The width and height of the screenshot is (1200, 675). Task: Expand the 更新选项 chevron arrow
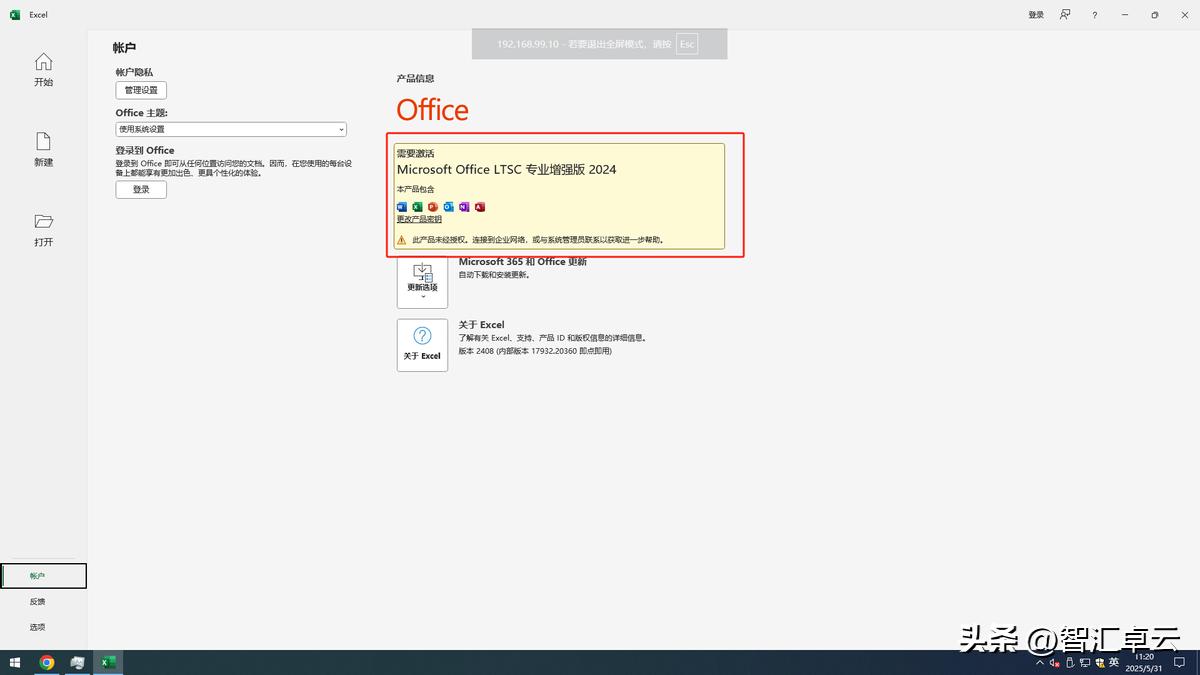(422, 297)
